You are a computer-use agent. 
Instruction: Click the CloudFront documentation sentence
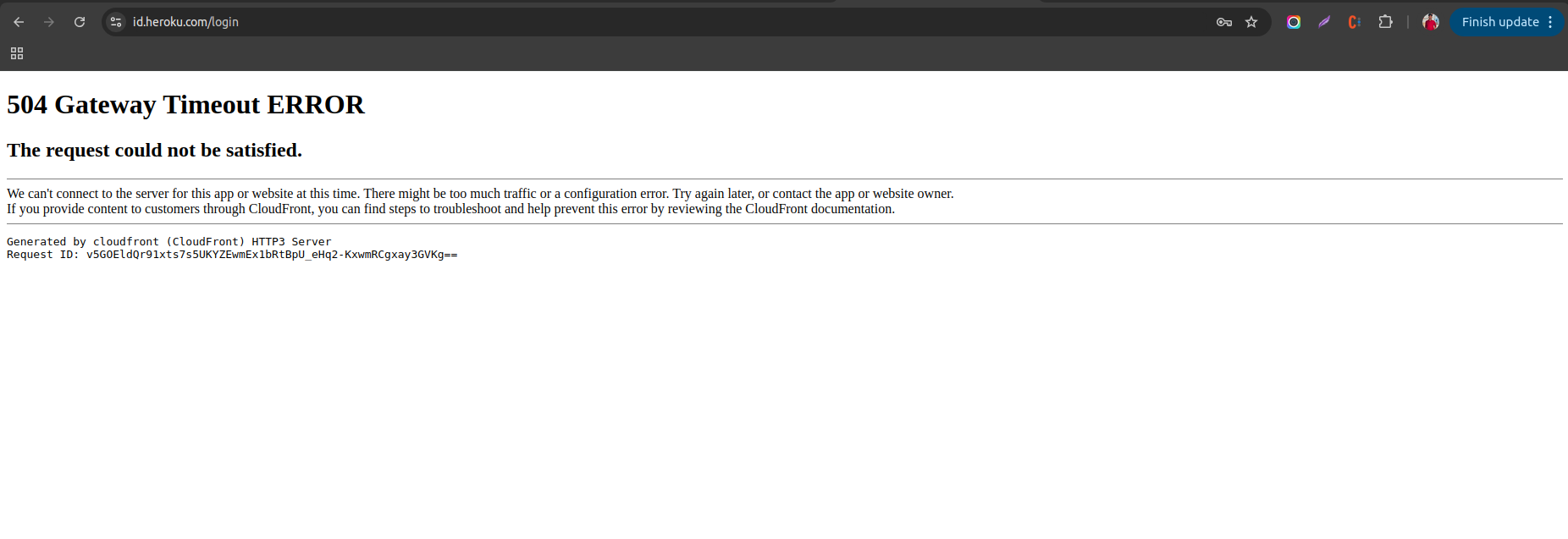(x=450, y=209)
